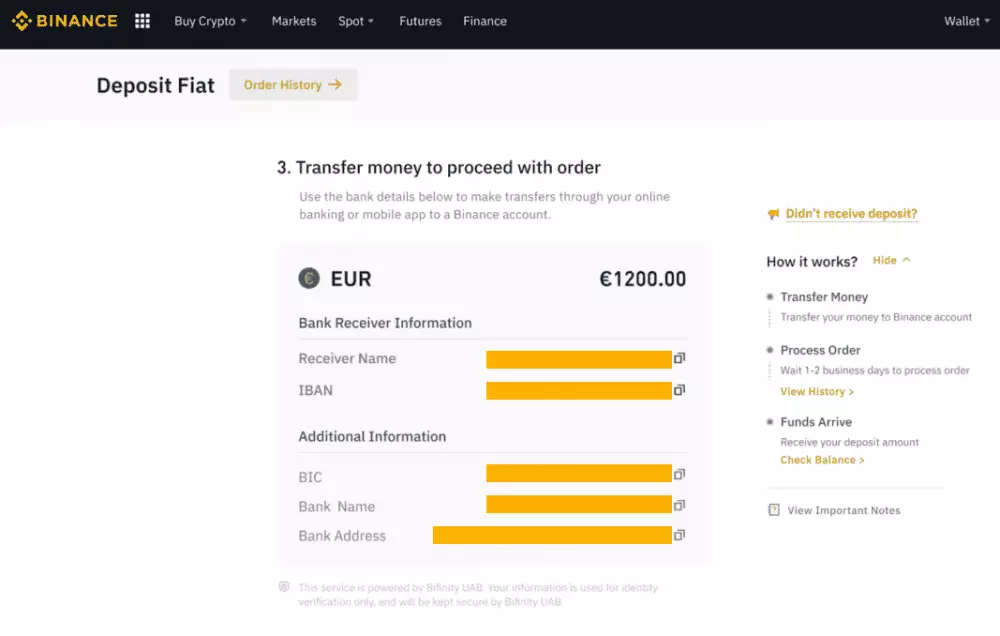Image resolution: width=1000 pixels, height=636 pixels.
Task: Open the Wallet dropdown
Action: click(967, 21)
